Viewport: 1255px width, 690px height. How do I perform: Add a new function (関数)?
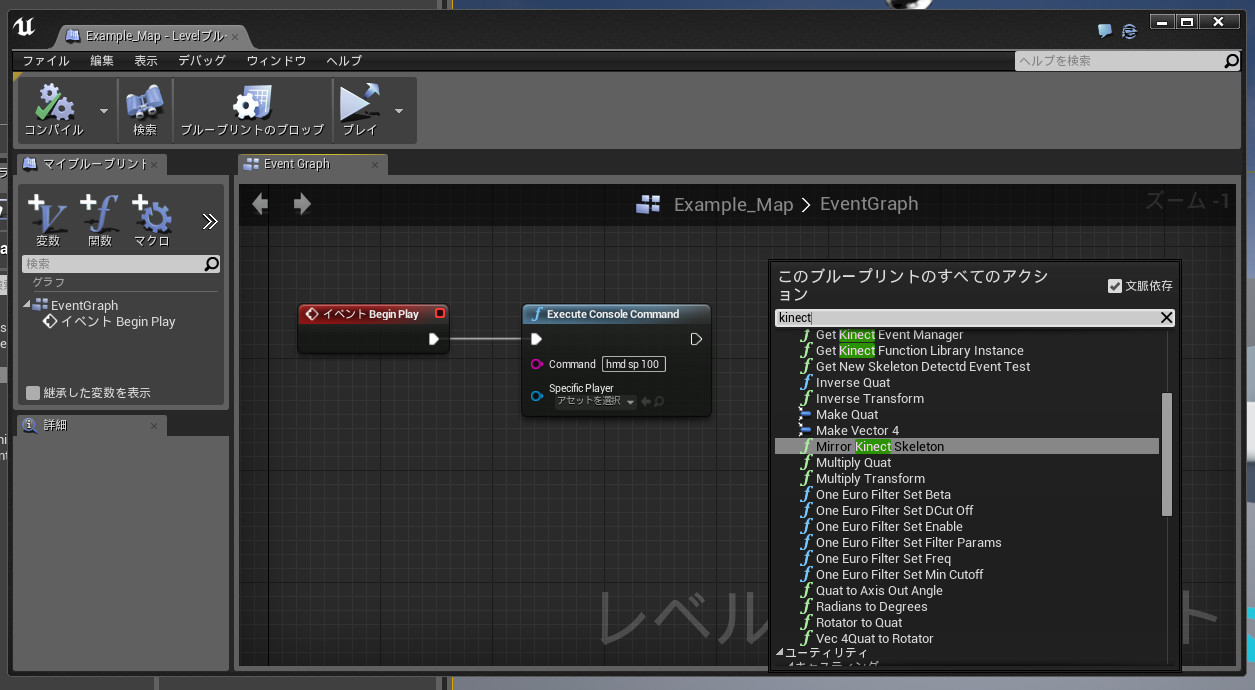(99, 221)
